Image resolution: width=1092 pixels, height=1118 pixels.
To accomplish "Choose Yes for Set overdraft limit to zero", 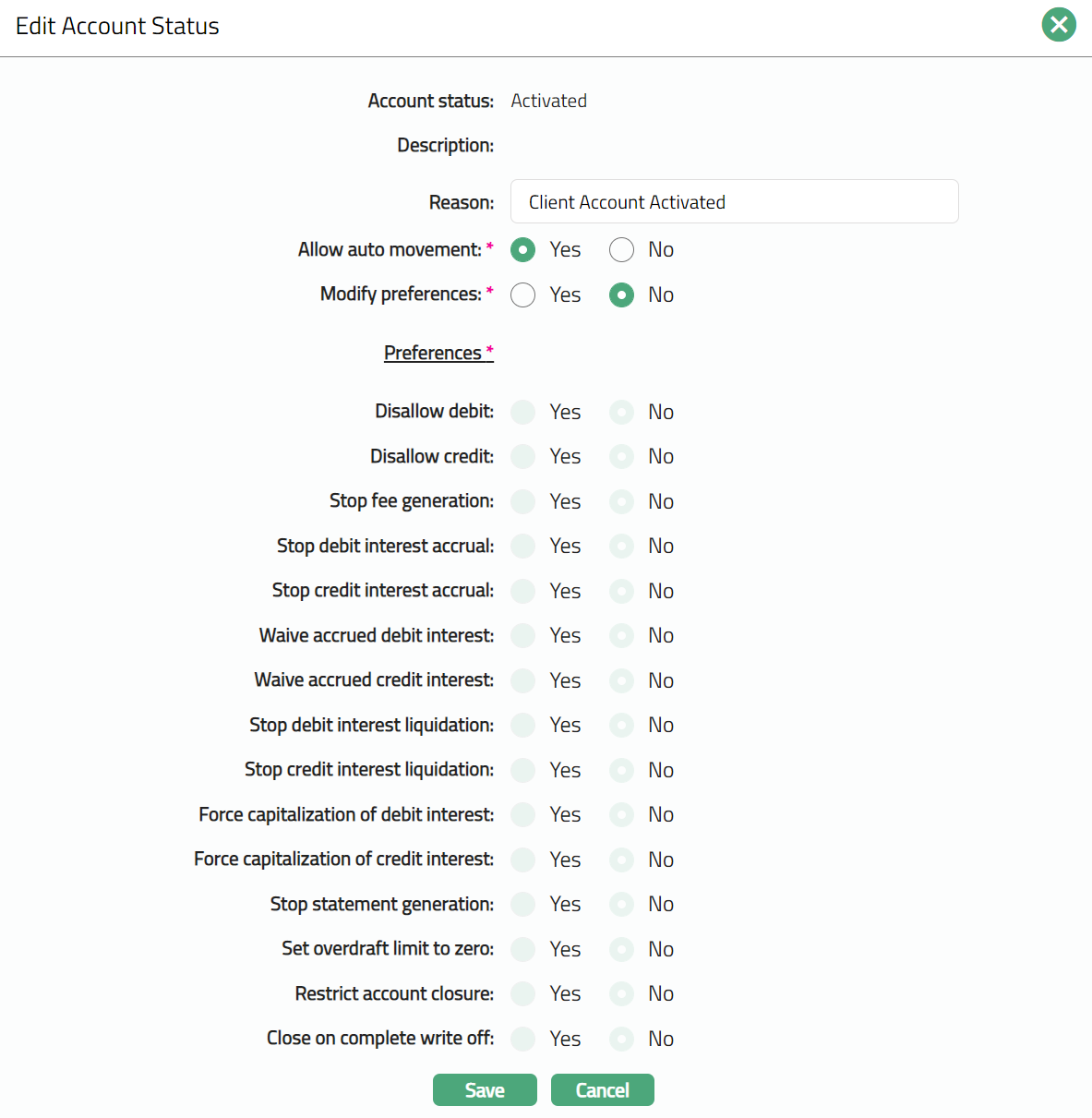I will point(523,949).
